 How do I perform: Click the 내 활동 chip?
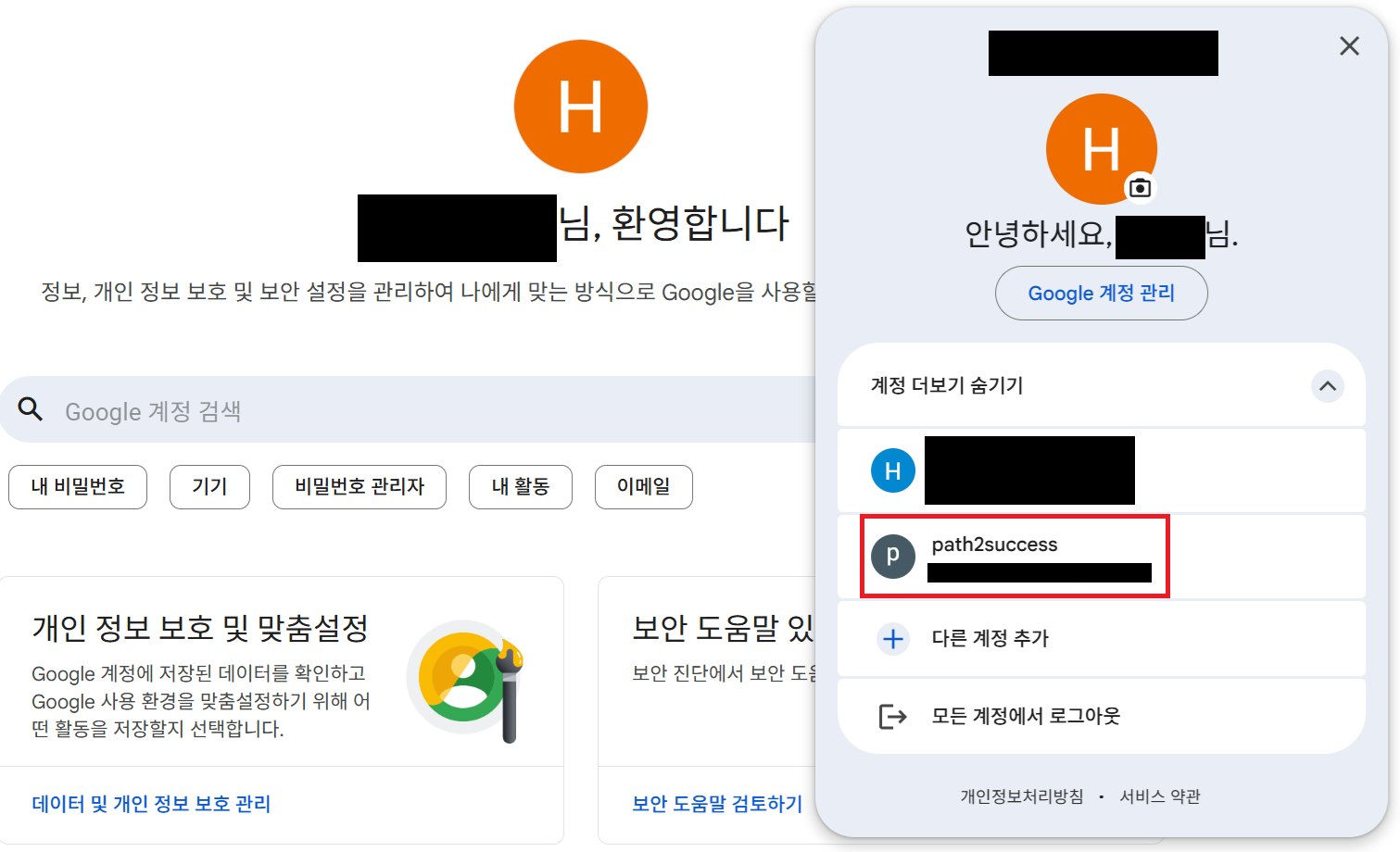521,487
